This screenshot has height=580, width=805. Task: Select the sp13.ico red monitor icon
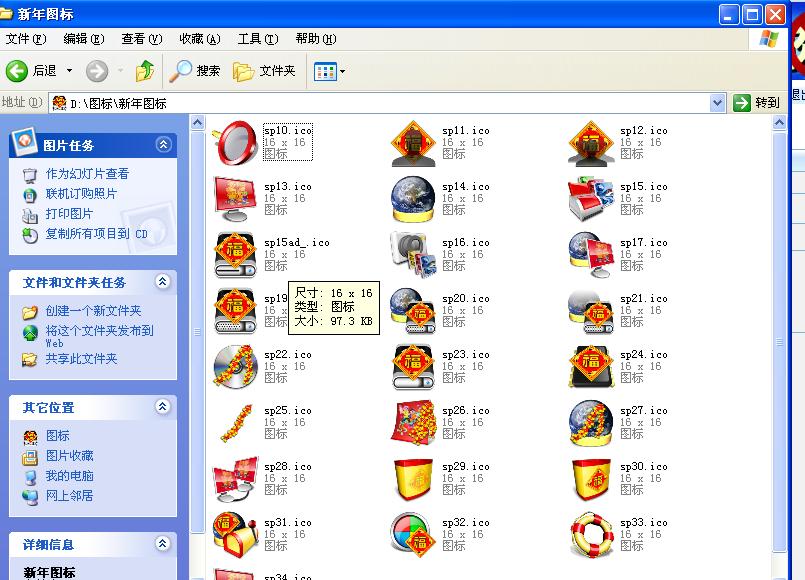[x=235, y=199]
